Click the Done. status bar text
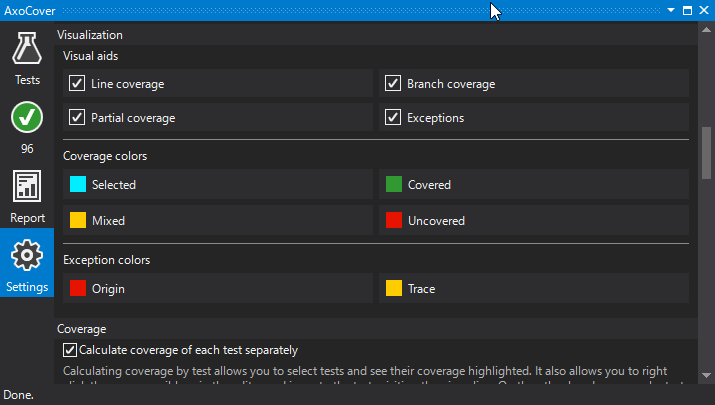The width and height of the screenshot is (715, 405). (18, 395)
